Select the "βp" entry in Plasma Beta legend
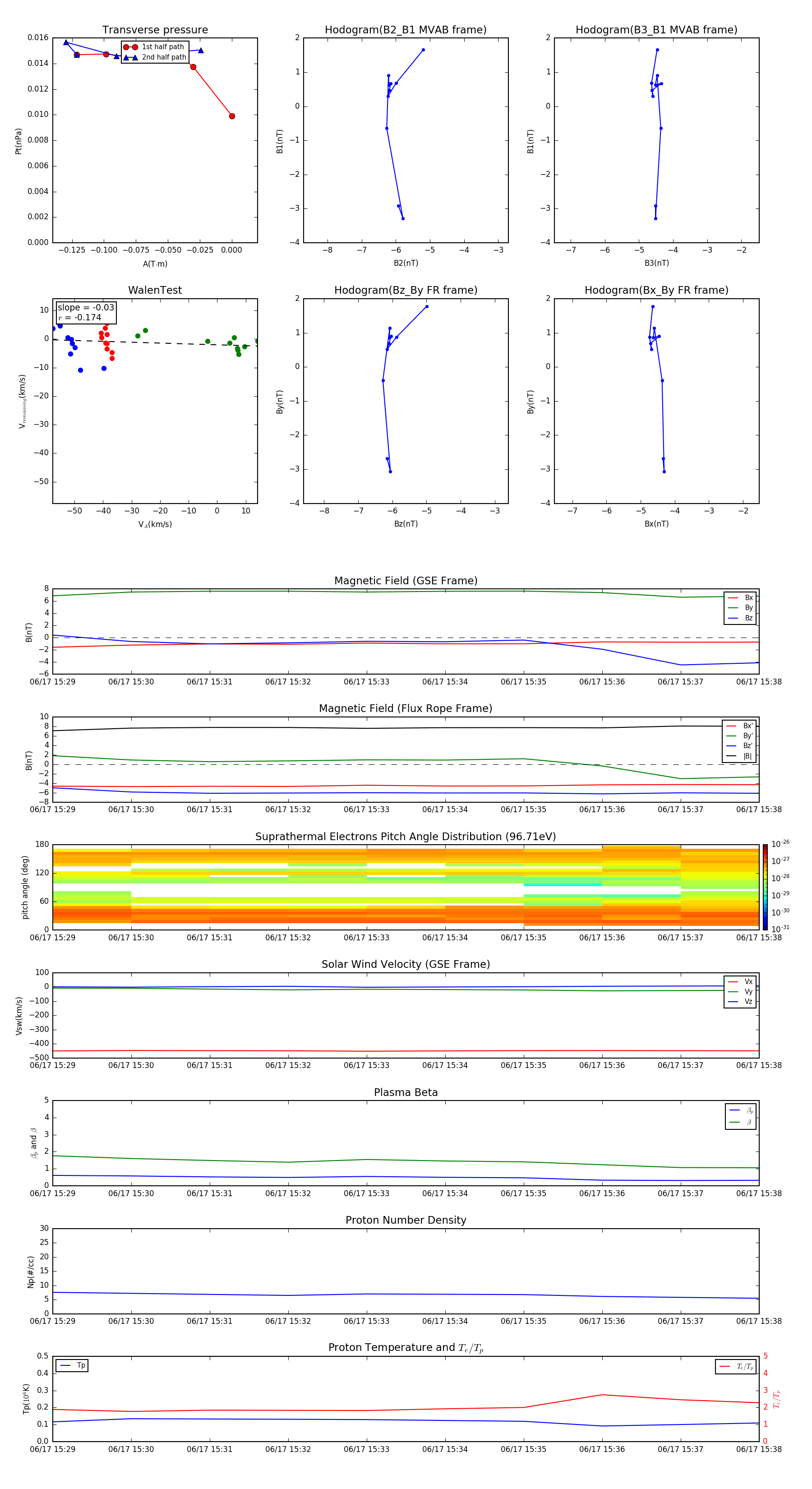The width and height of the screenshot is (812, 1489). (x=741, y=1110)
